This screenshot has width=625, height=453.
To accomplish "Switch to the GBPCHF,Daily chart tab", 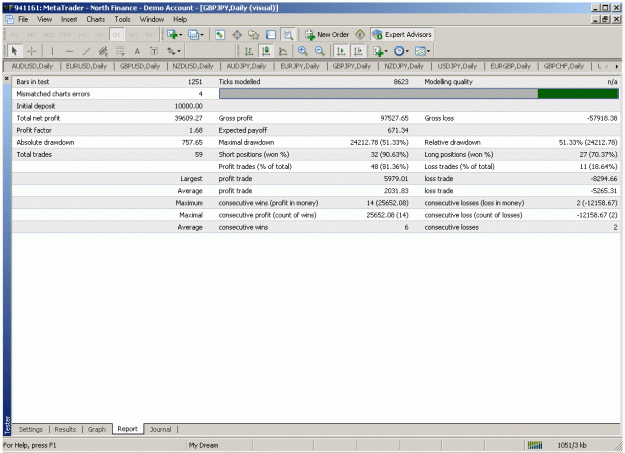I will [x=564, y=66].
